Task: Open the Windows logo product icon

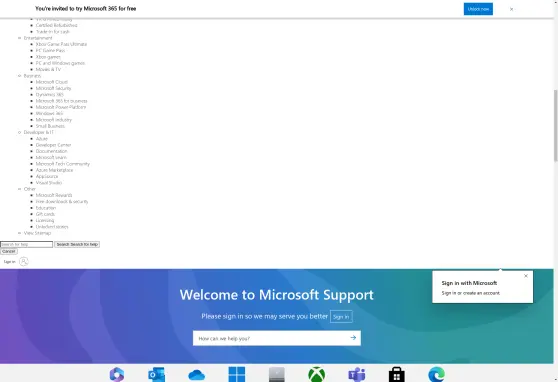Action: click(x=237, y=375)
